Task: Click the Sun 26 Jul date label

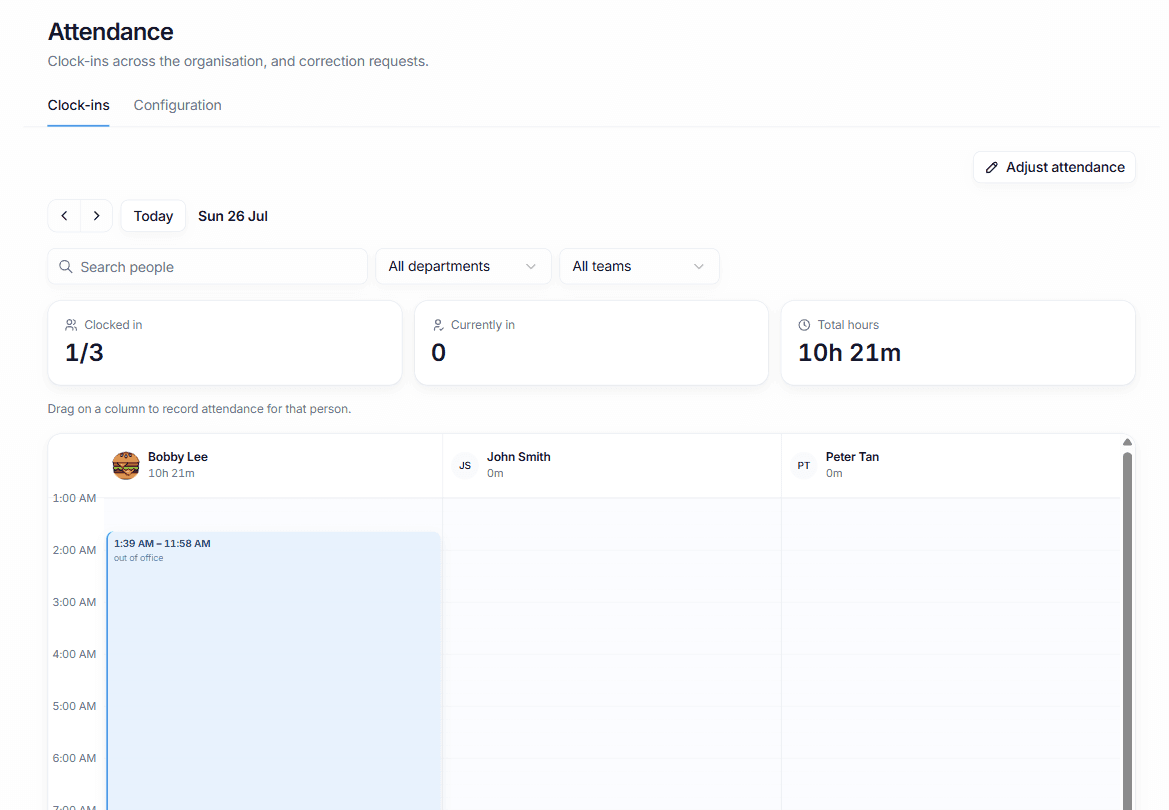Action: point(233,216)
